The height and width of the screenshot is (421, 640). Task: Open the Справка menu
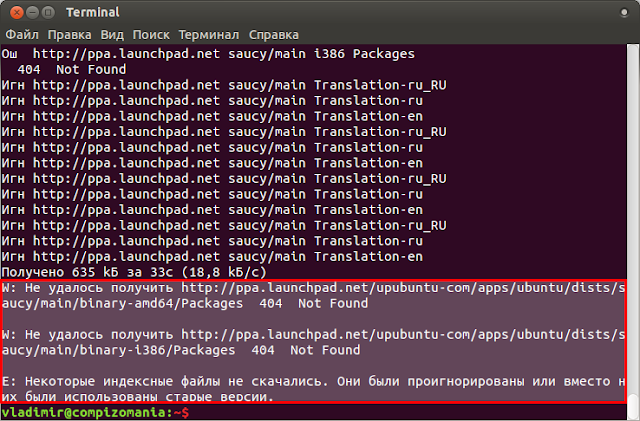point(274,35)
